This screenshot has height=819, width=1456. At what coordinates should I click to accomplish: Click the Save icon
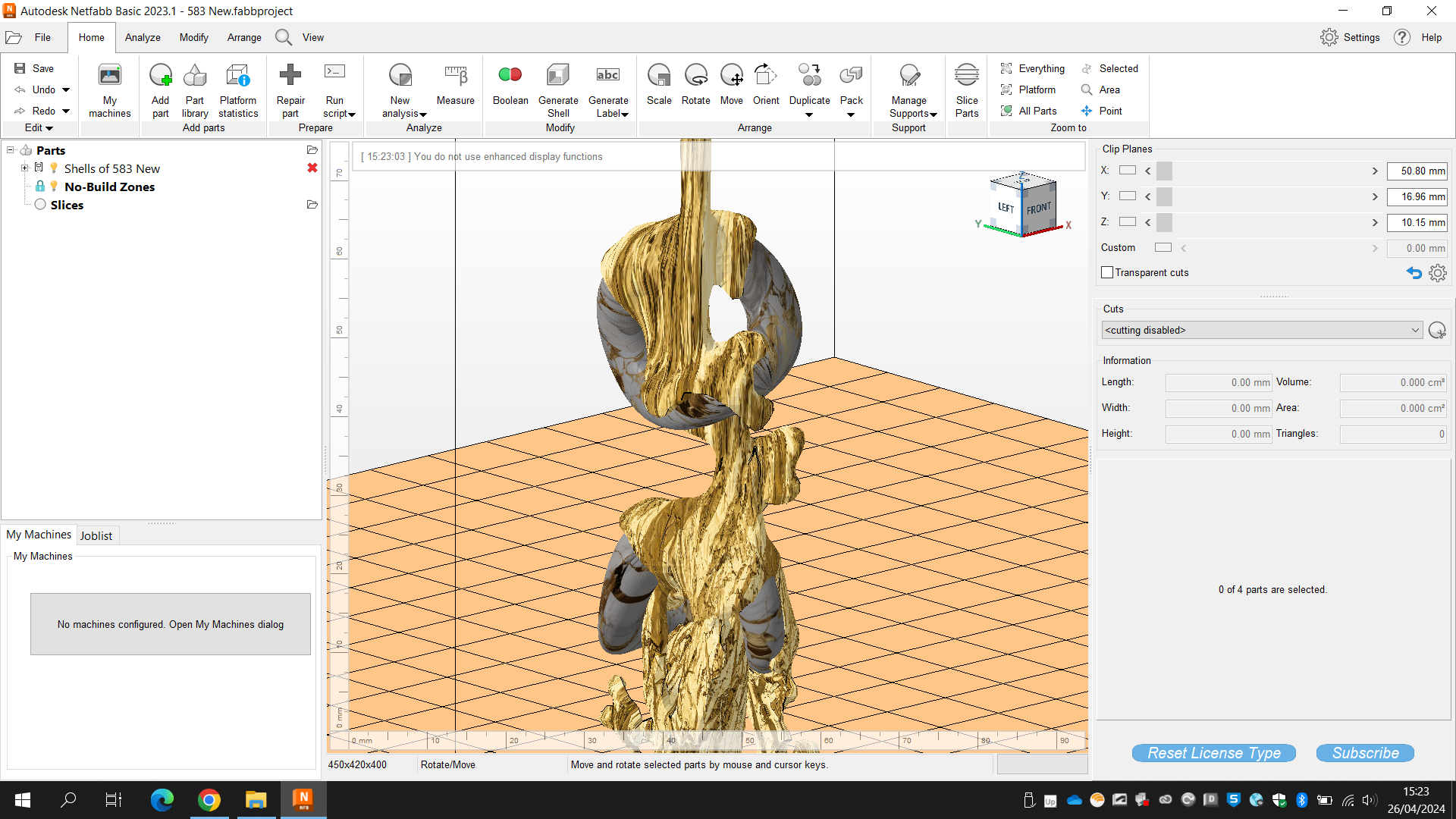click(x=20, y=68)
